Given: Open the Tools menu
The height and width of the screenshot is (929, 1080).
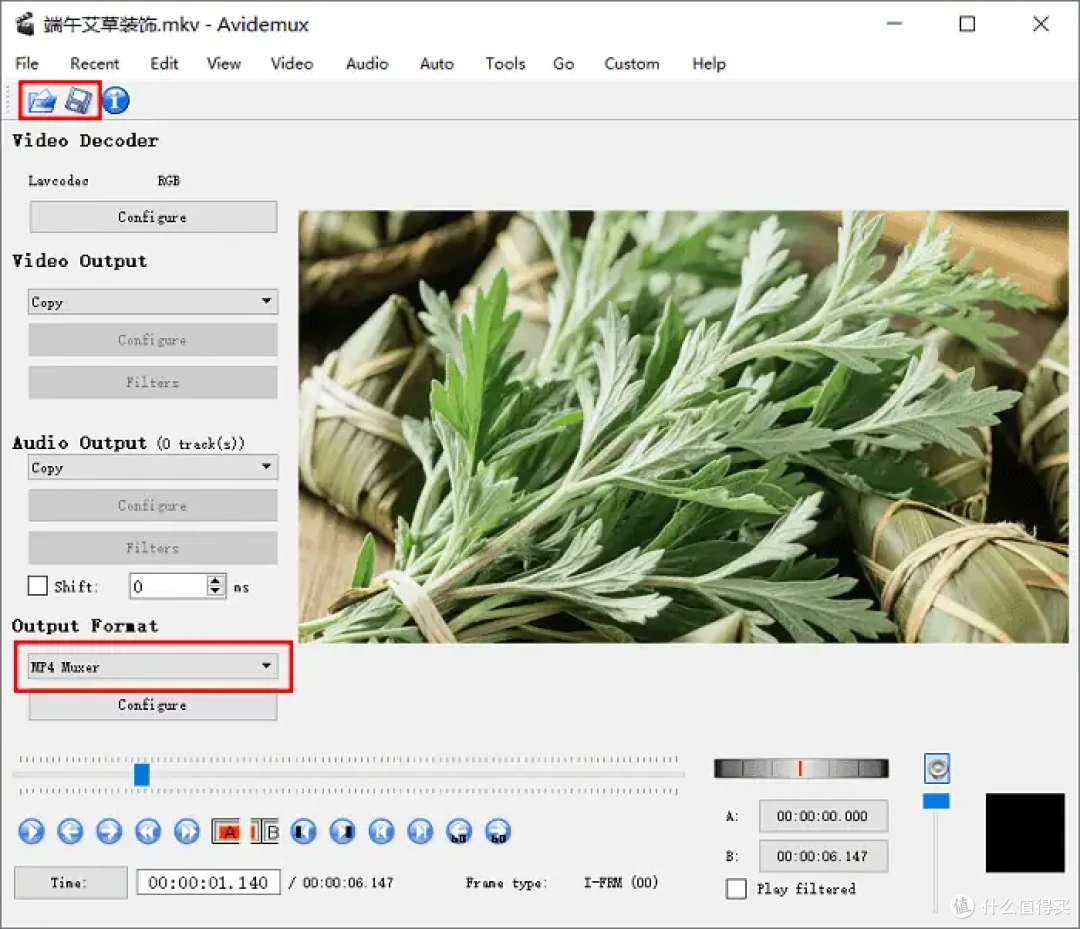Looking at the screenshot, I should point(505,63).
